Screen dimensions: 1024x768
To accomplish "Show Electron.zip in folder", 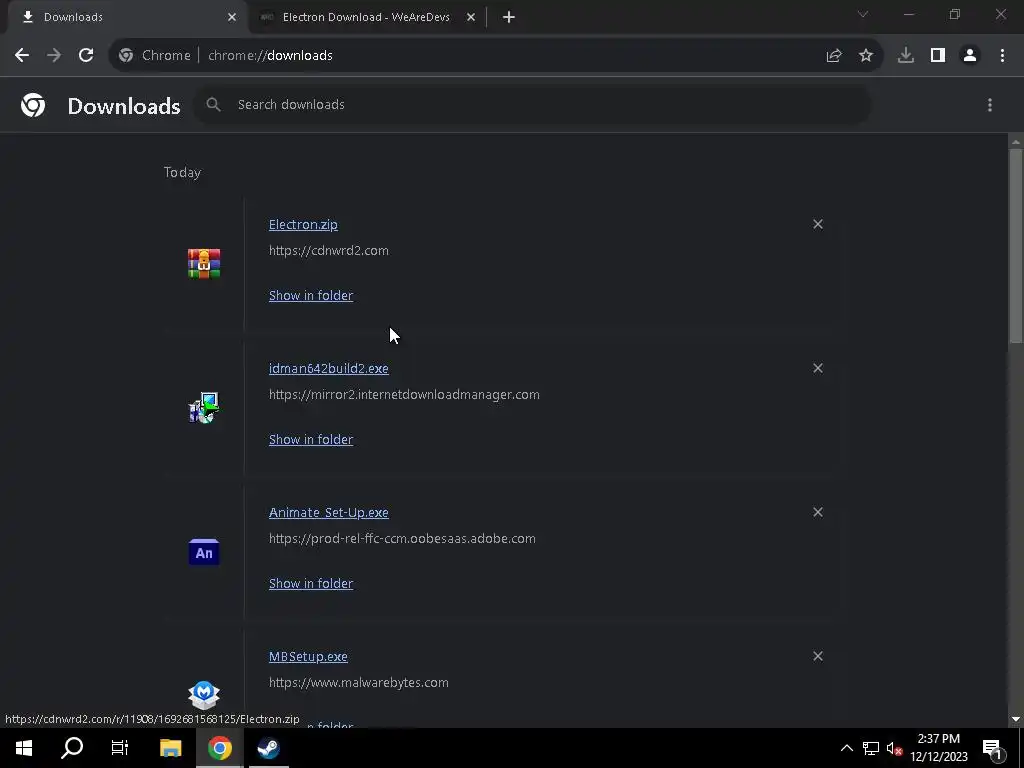I will [311, 296].
